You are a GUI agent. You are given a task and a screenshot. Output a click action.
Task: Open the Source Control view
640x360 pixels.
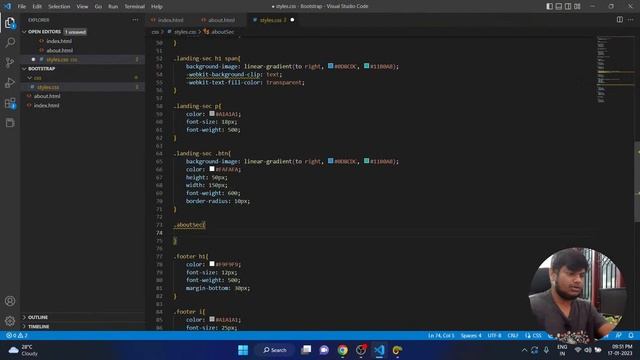(10, 62)
